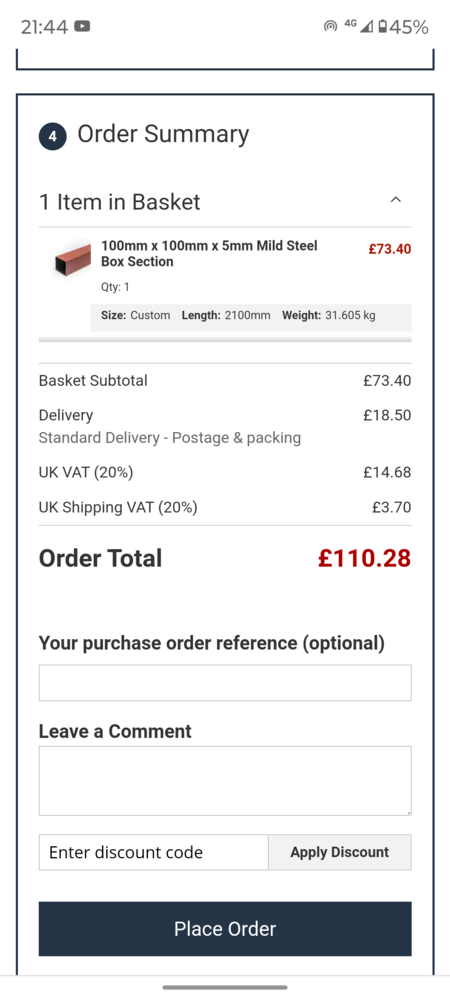Open the 100mm Mild Steel Box Section product name

[x=209, y=254]
